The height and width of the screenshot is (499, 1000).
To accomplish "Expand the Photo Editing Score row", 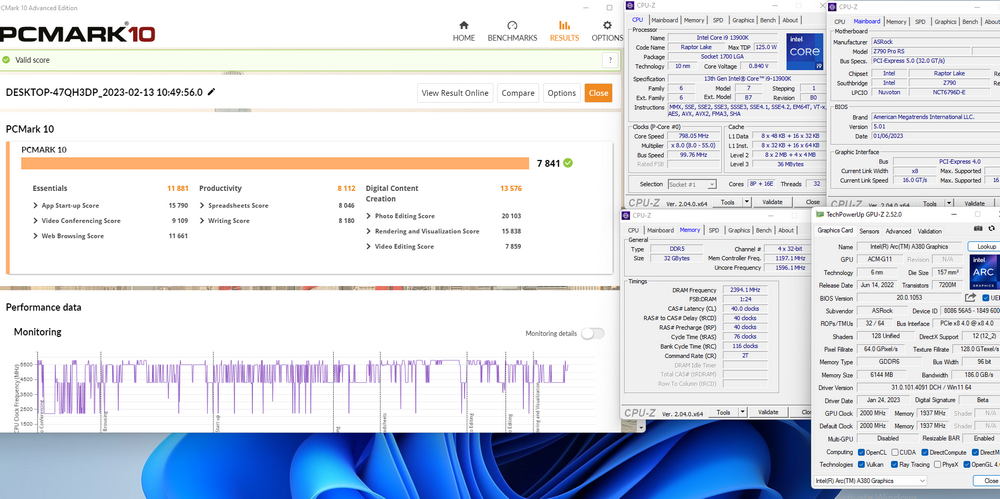I will pos(369,215).
